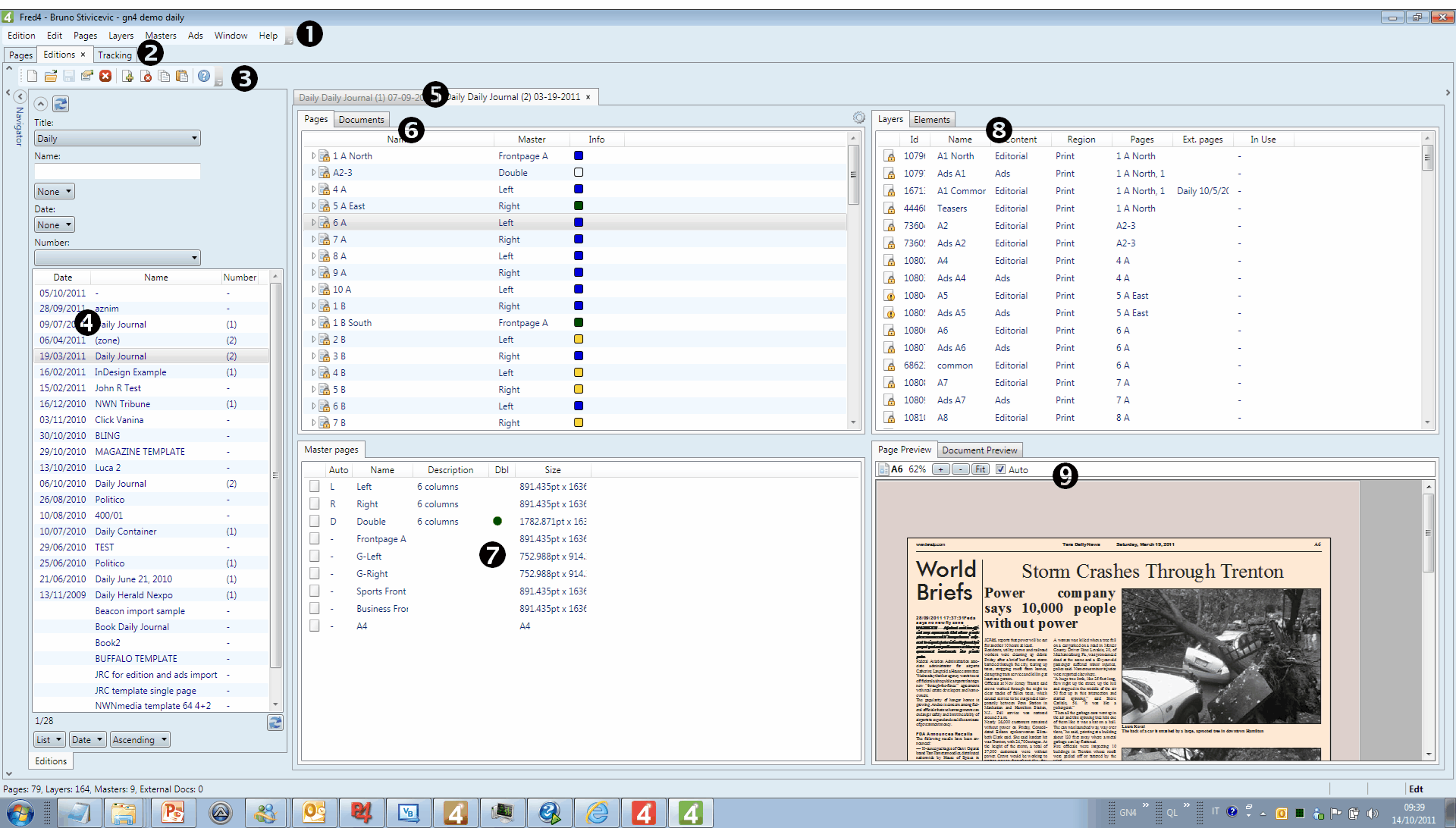Check the Auto box for Frontpage A master
The width and height of the screenshot is (1456, 828).
click(314, 539)
